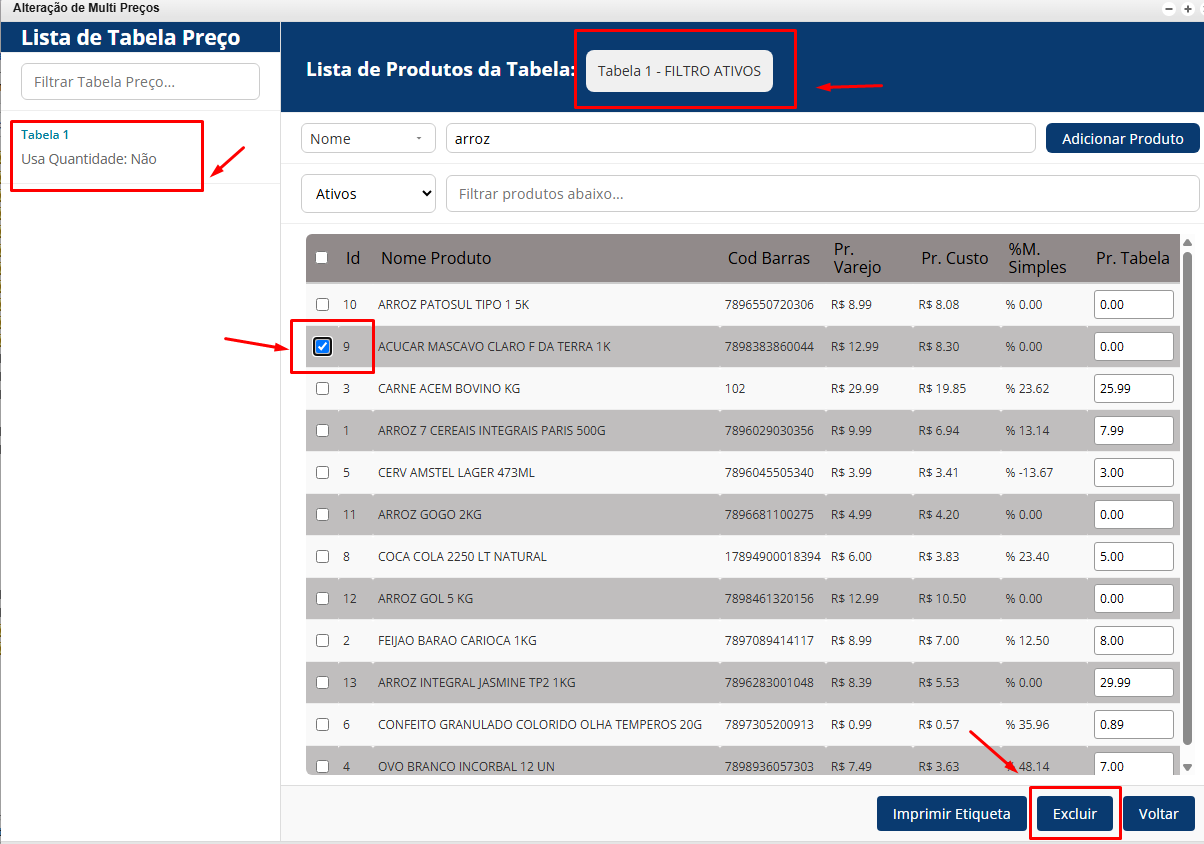Click scrollbar up arrow of product list

tap(1187, 243)
